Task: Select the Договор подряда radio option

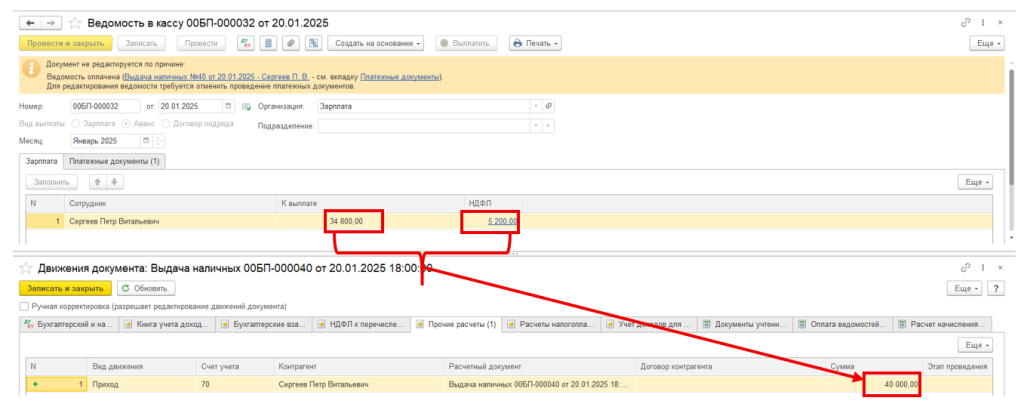Action: (x=166, y=123)
